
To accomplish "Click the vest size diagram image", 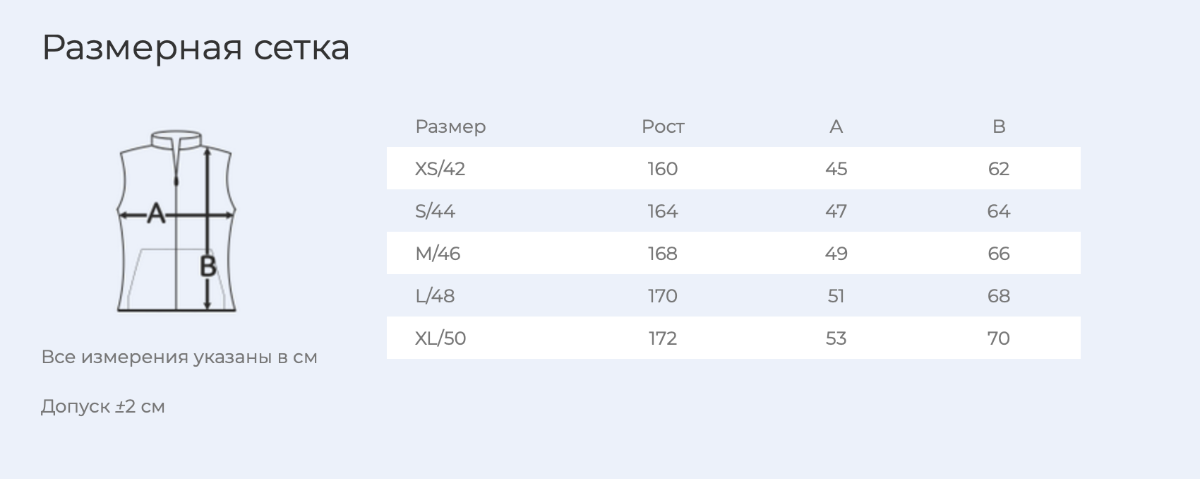I will [178, 221].
